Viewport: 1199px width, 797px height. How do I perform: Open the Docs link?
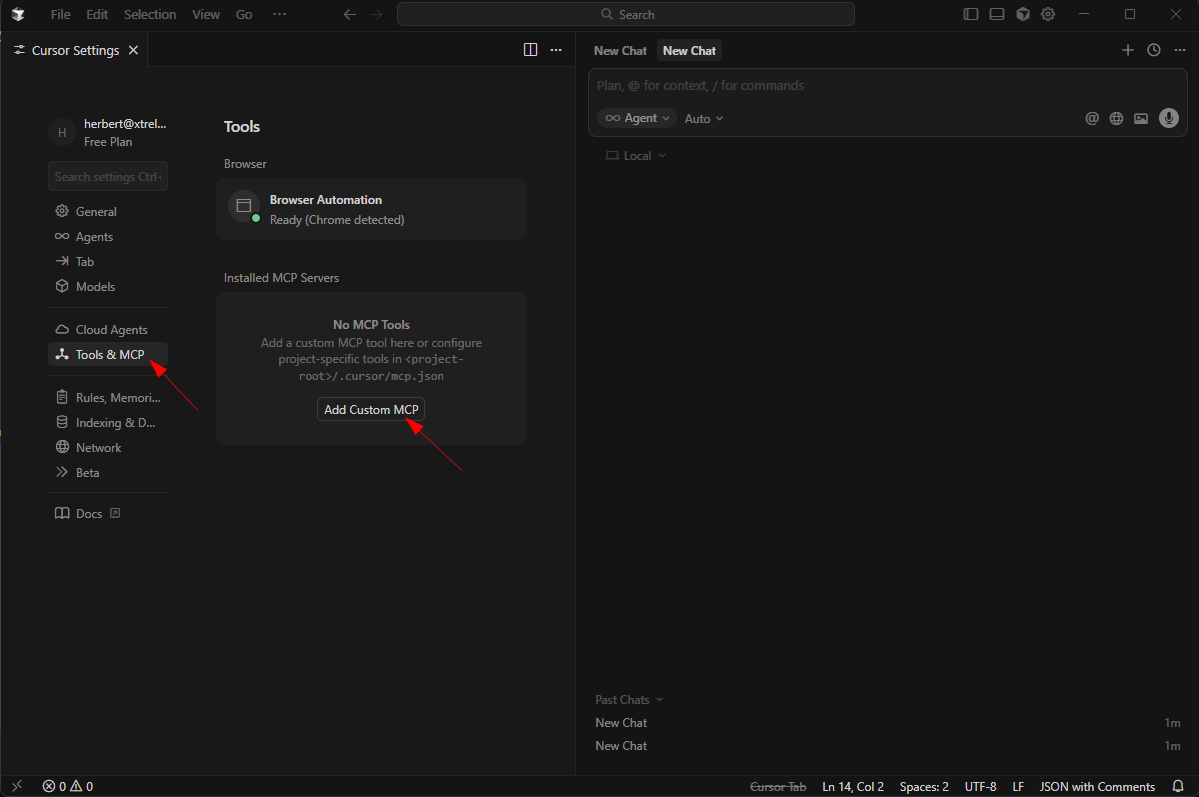pos(87,513)
